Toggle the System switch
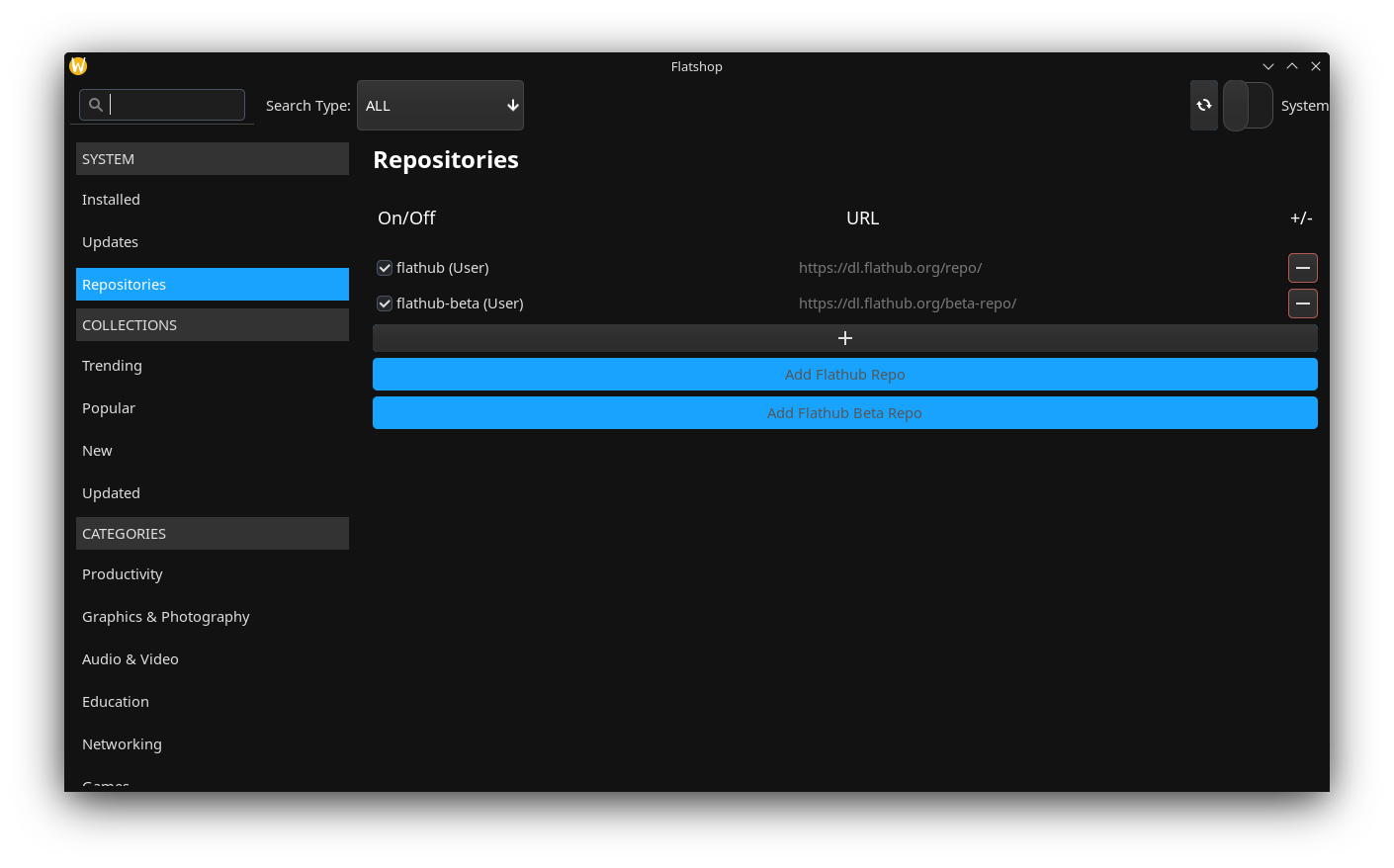This screenshot has height=868, width=1394. [1248, 105]
